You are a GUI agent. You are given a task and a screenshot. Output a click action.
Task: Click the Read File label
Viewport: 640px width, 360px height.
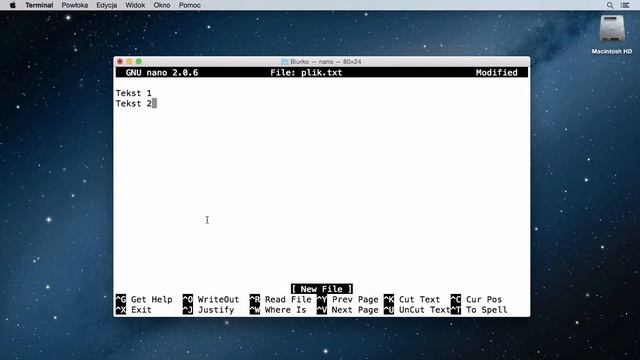click(288, 299)
